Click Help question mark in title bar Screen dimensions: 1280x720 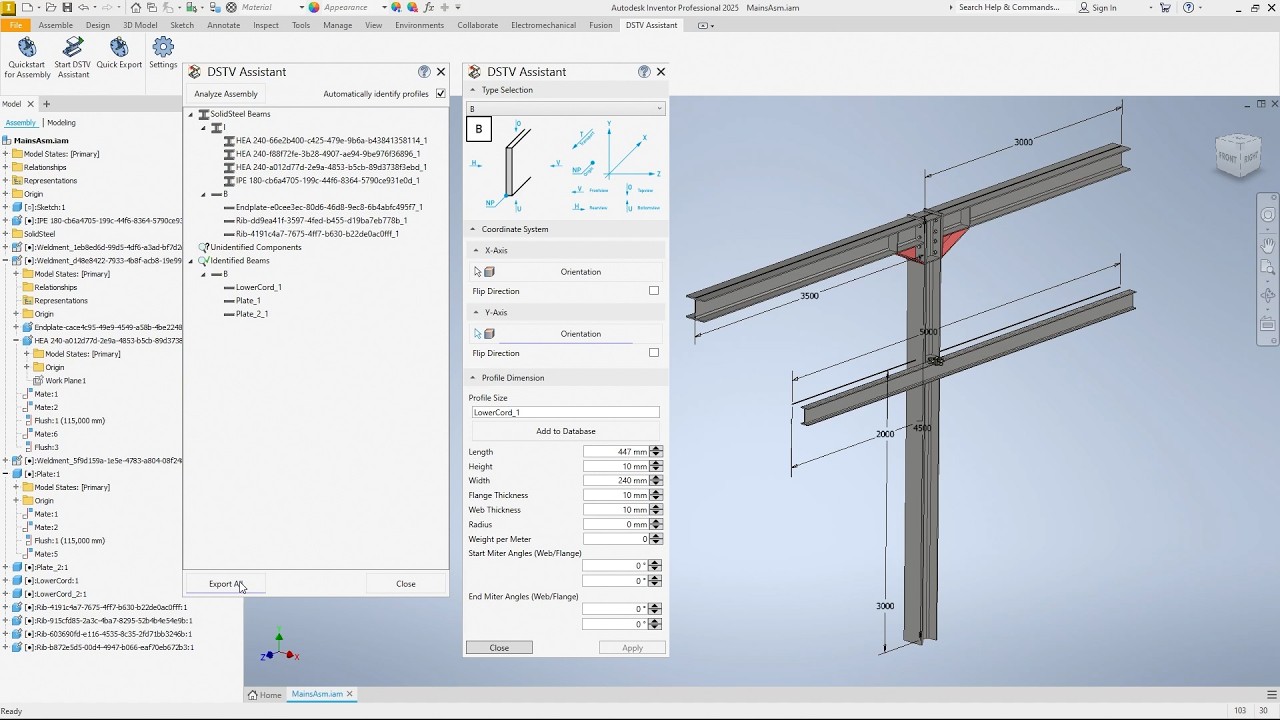(1188, 7)
